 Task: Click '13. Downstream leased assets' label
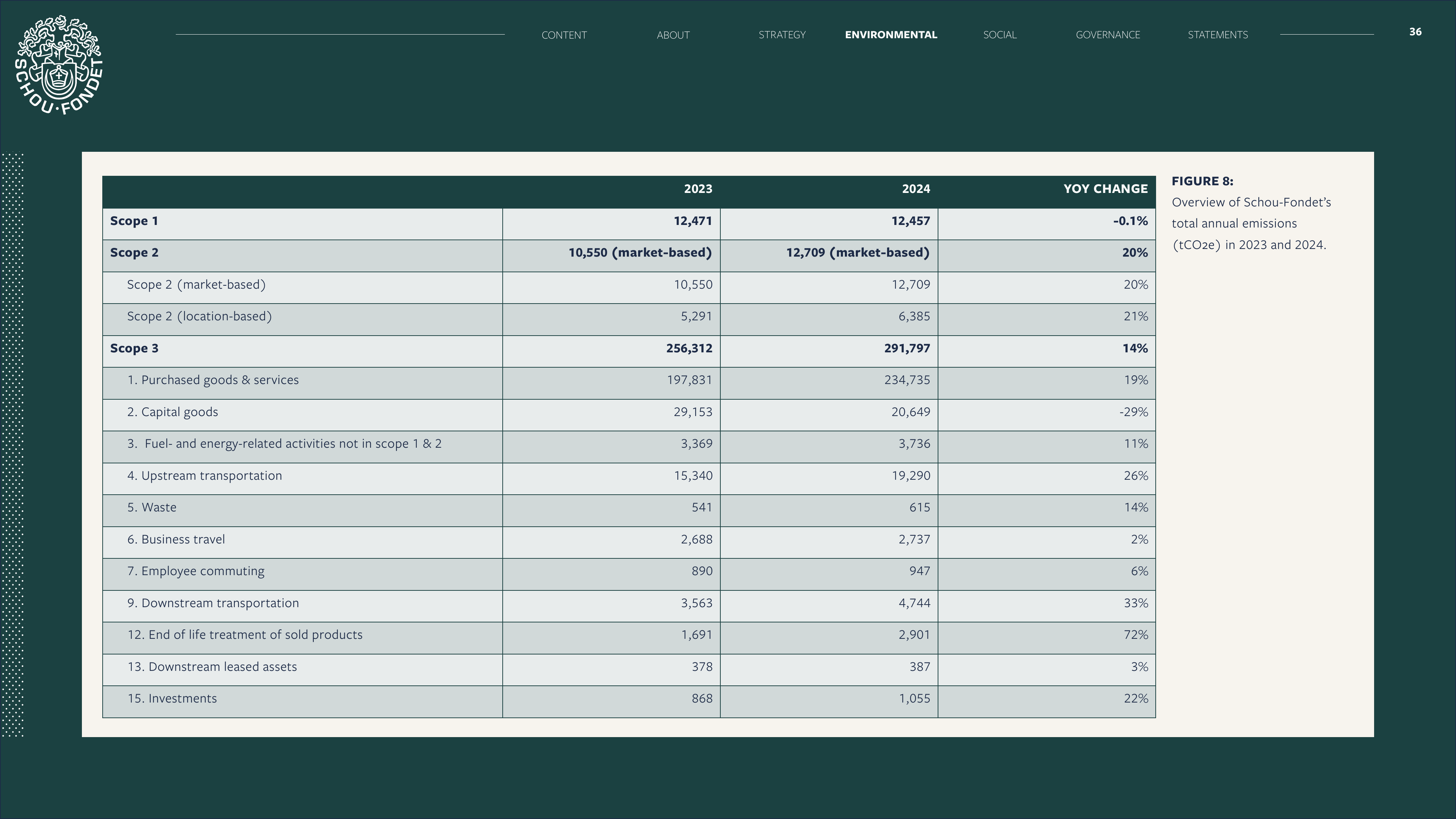212,667
